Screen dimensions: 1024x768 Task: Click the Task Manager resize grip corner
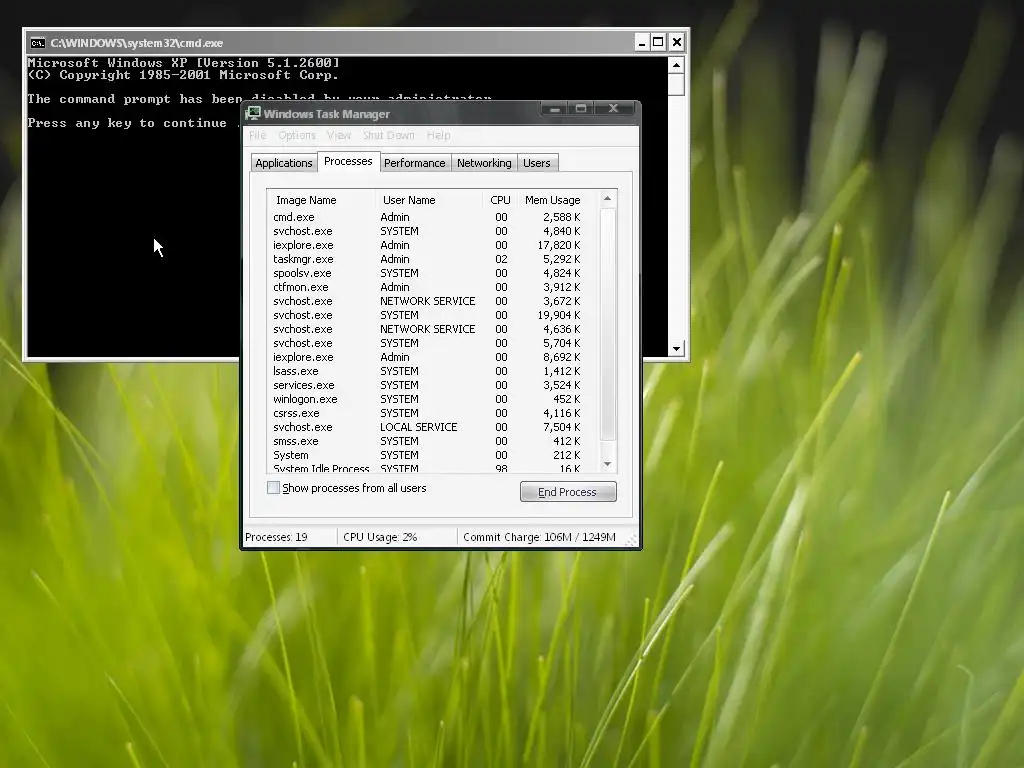click(632, 539)
